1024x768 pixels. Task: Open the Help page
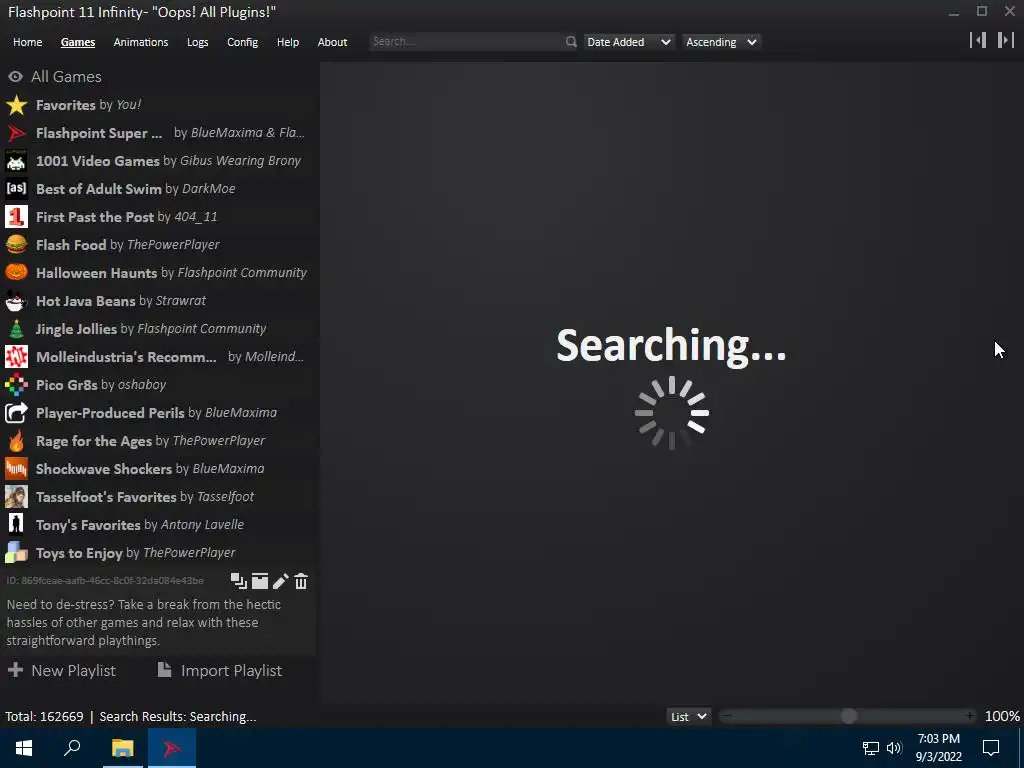[287, 42]
